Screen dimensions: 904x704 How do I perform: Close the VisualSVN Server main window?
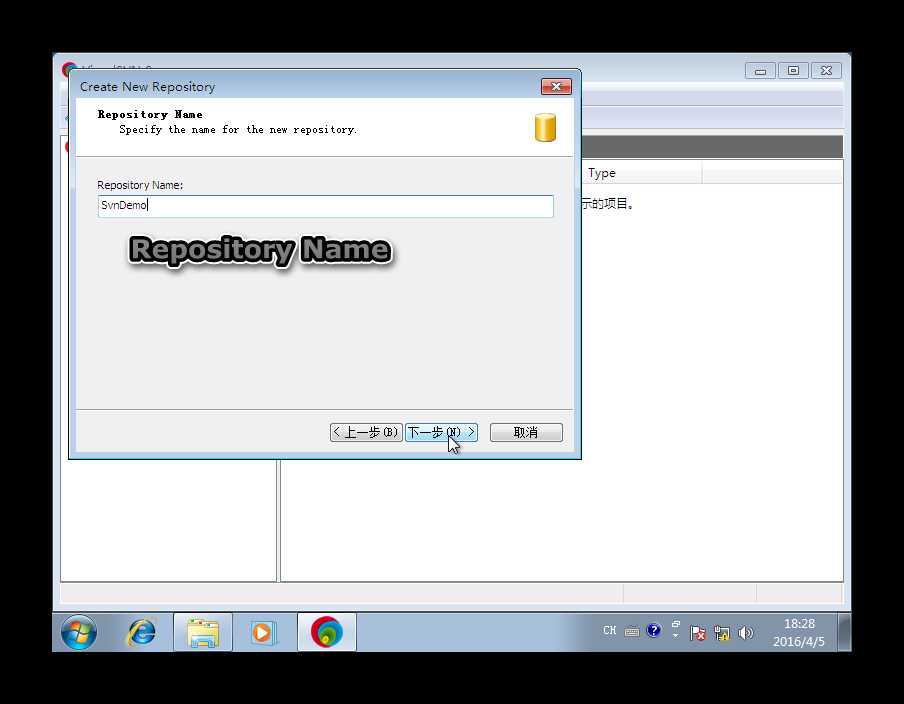tap(826, 70)
